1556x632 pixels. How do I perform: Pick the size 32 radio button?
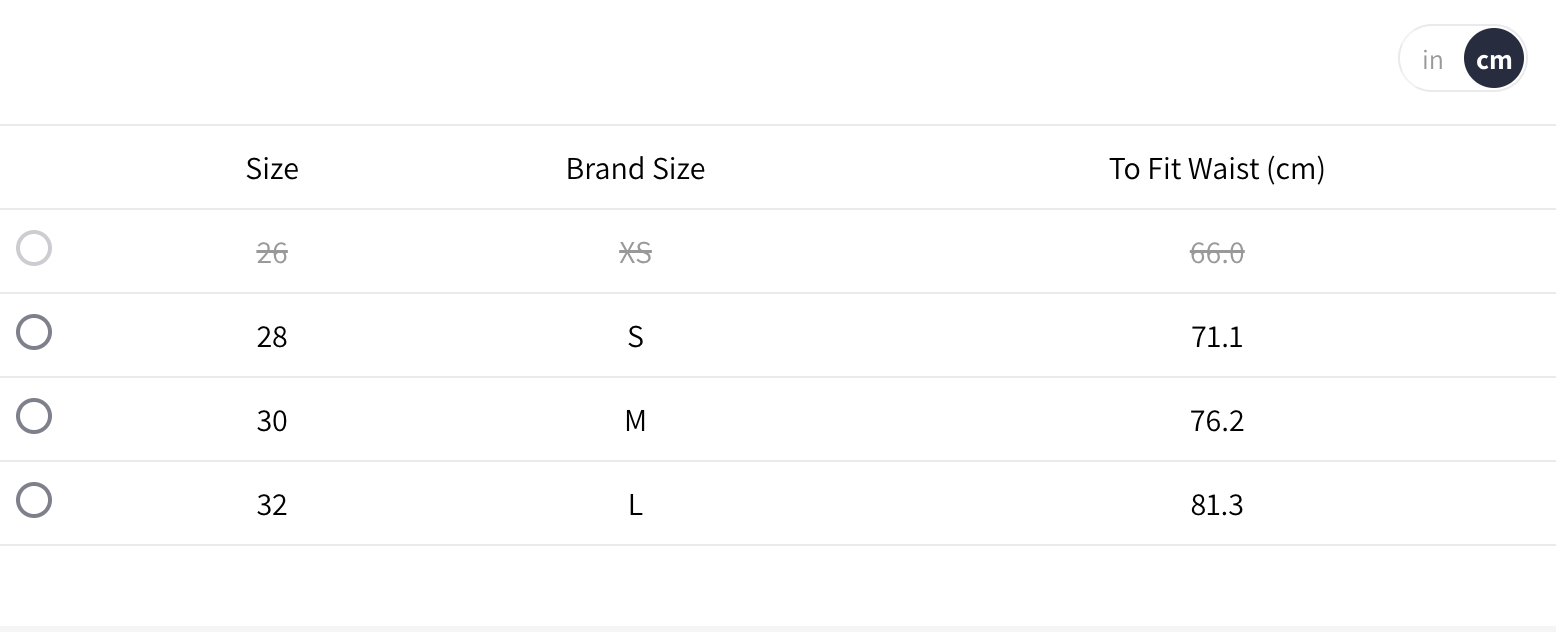[34, 500]
